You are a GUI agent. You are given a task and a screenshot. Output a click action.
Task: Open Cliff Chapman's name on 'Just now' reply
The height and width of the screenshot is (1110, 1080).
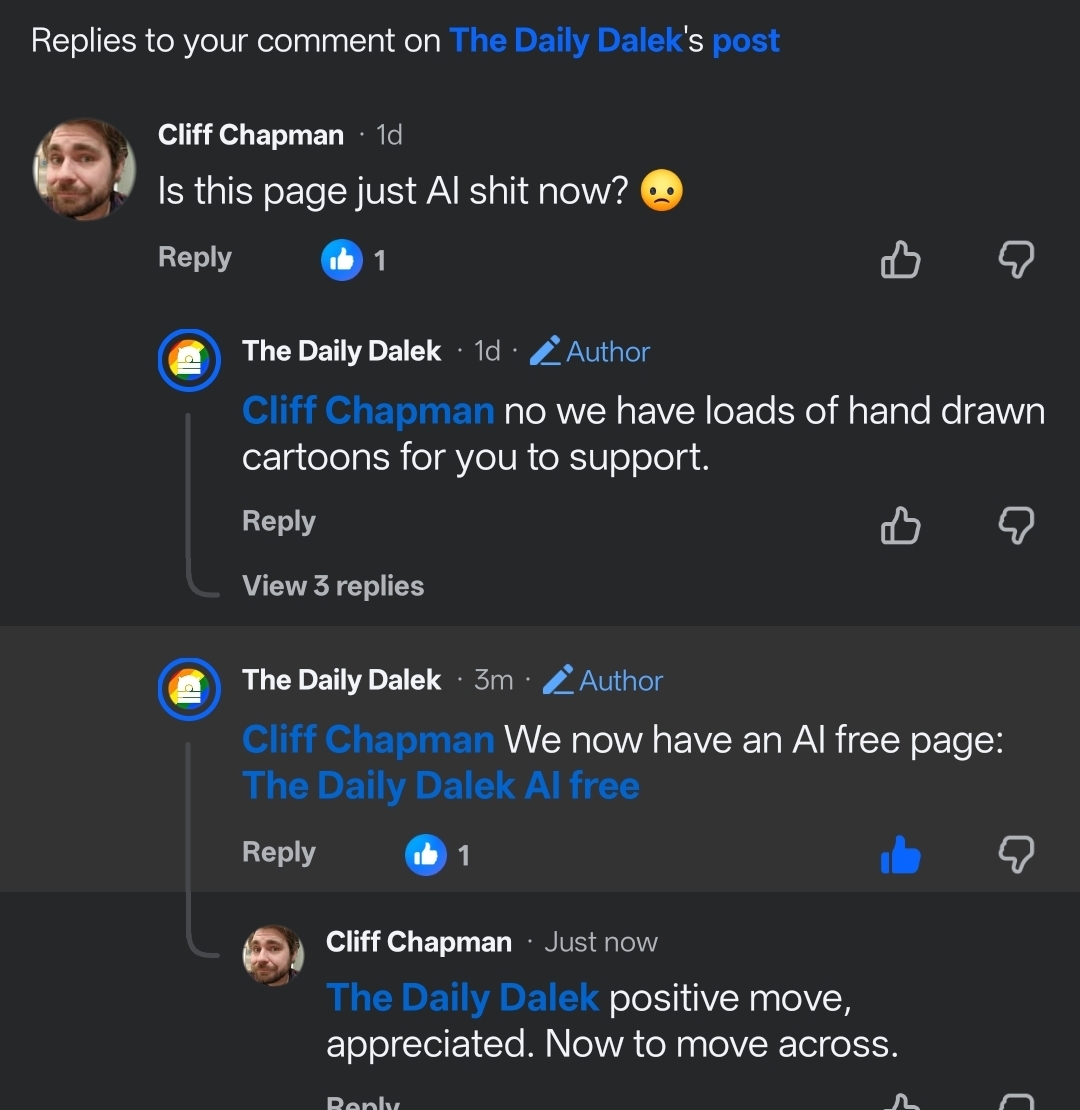coord(419,942)
